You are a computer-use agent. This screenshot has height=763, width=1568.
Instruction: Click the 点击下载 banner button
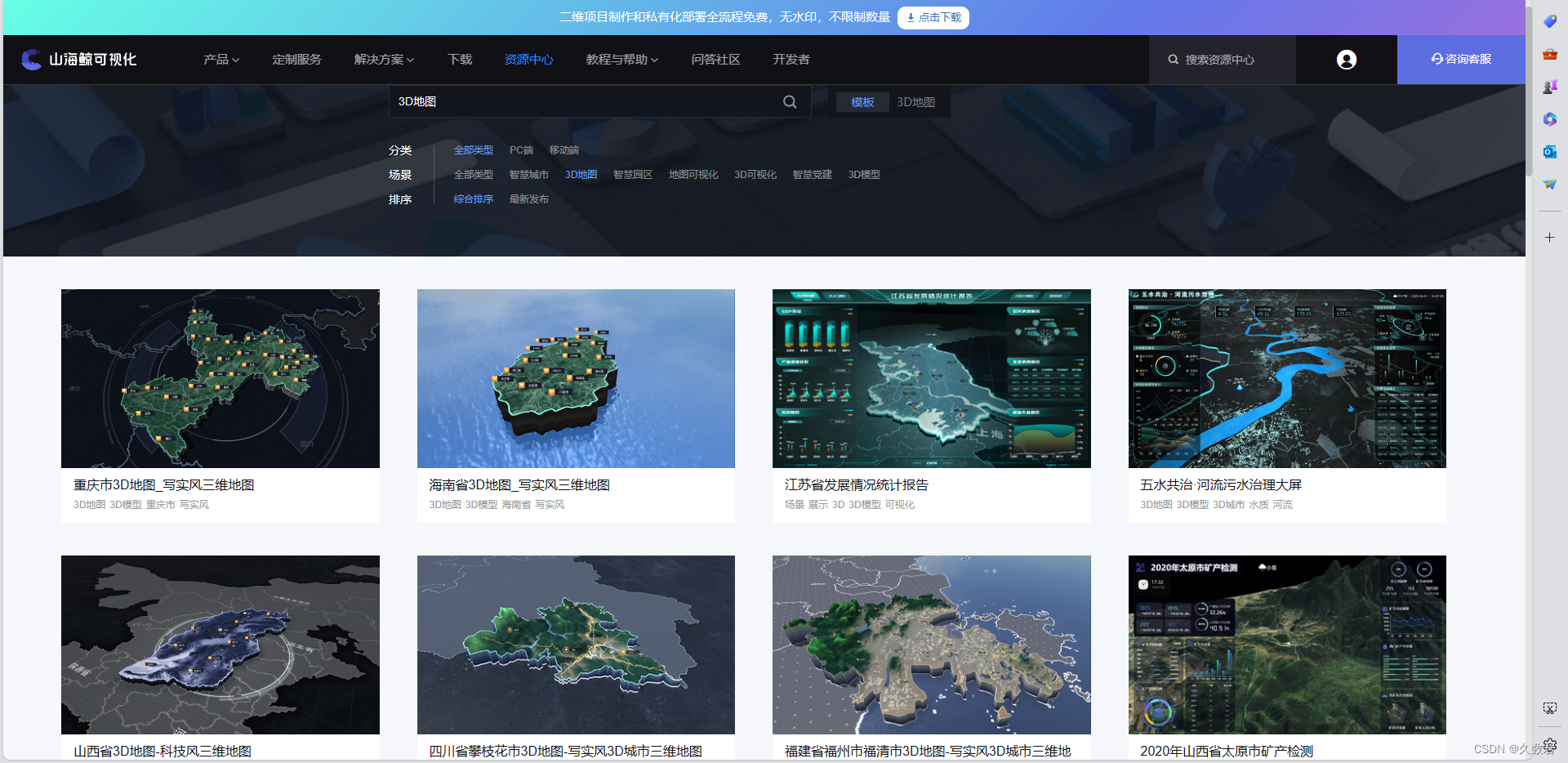coord(933,18)
